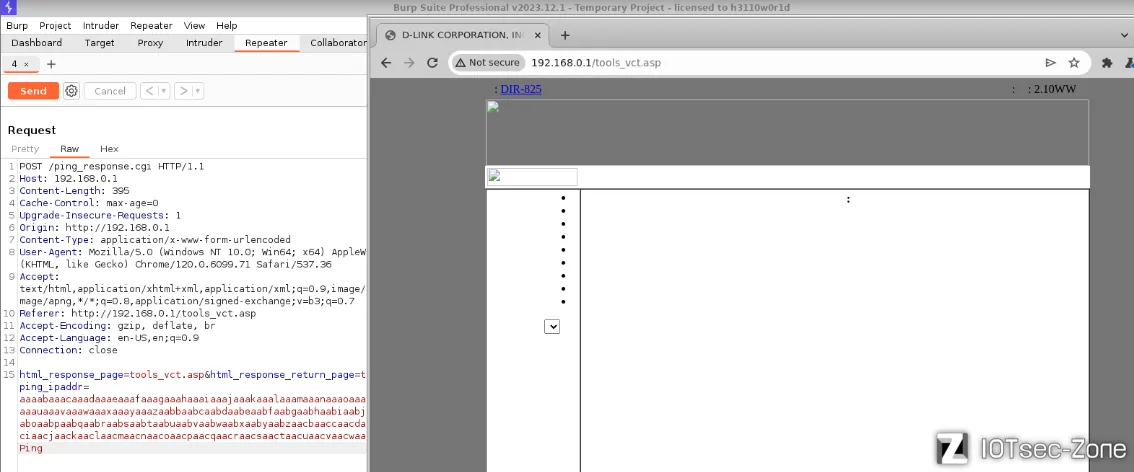Click the Cache-Control: max-age=0 header
Screen dimensions: 1134x472
tap(88, 203)
